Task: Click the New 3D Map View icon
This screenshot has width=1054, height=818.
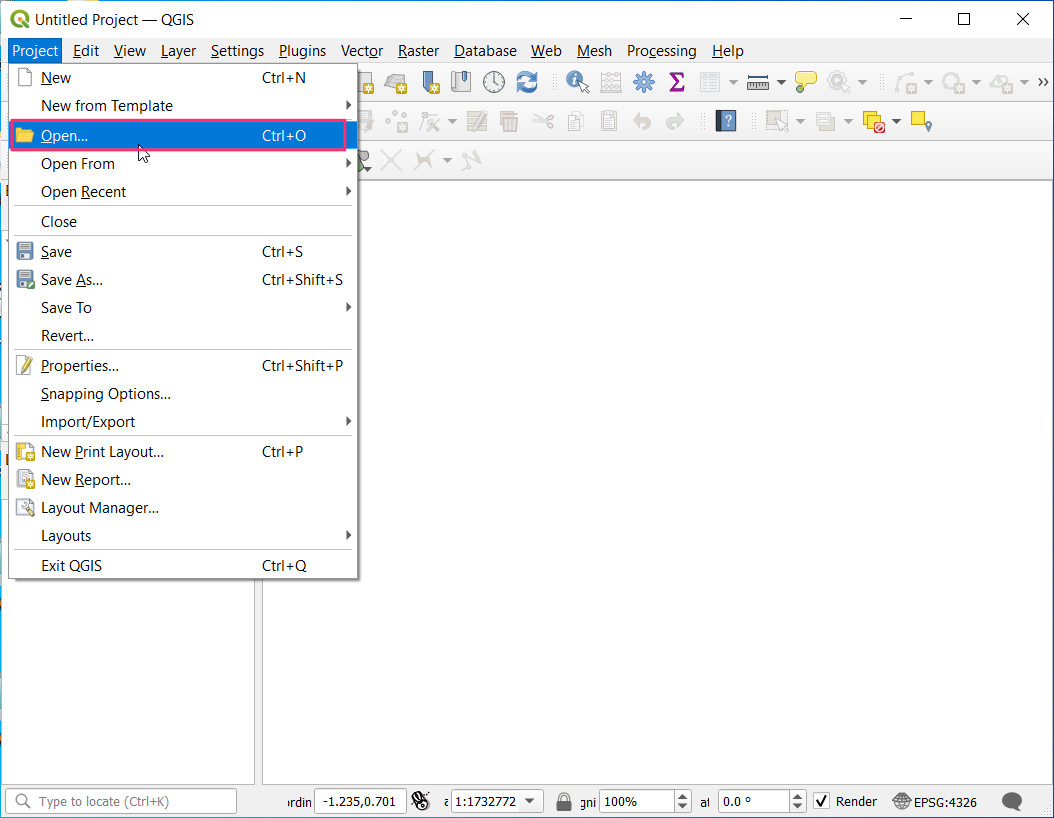Action: (396, 83)
